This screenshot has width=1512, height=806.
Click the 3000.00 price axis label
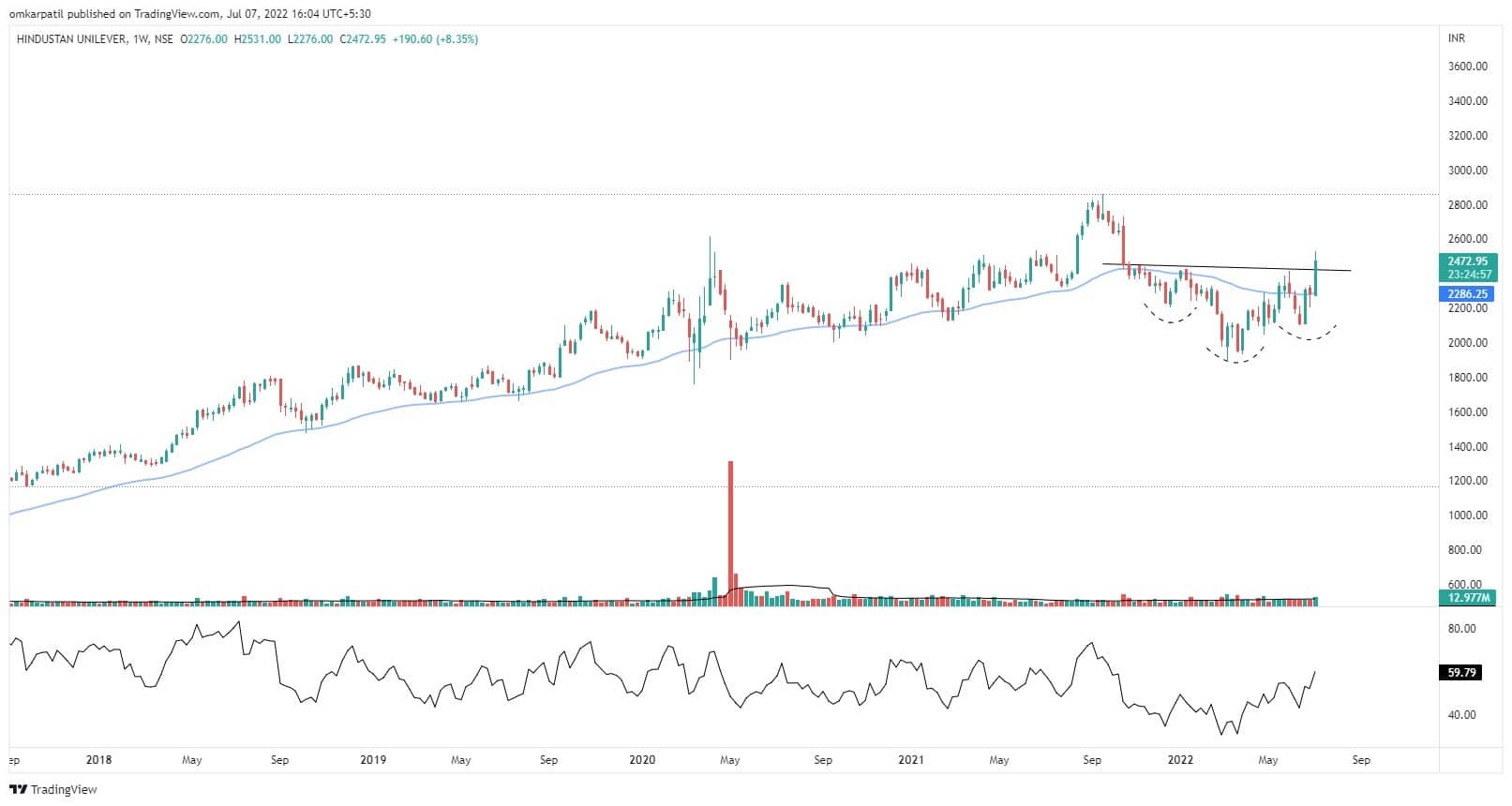coord(1468,171)
